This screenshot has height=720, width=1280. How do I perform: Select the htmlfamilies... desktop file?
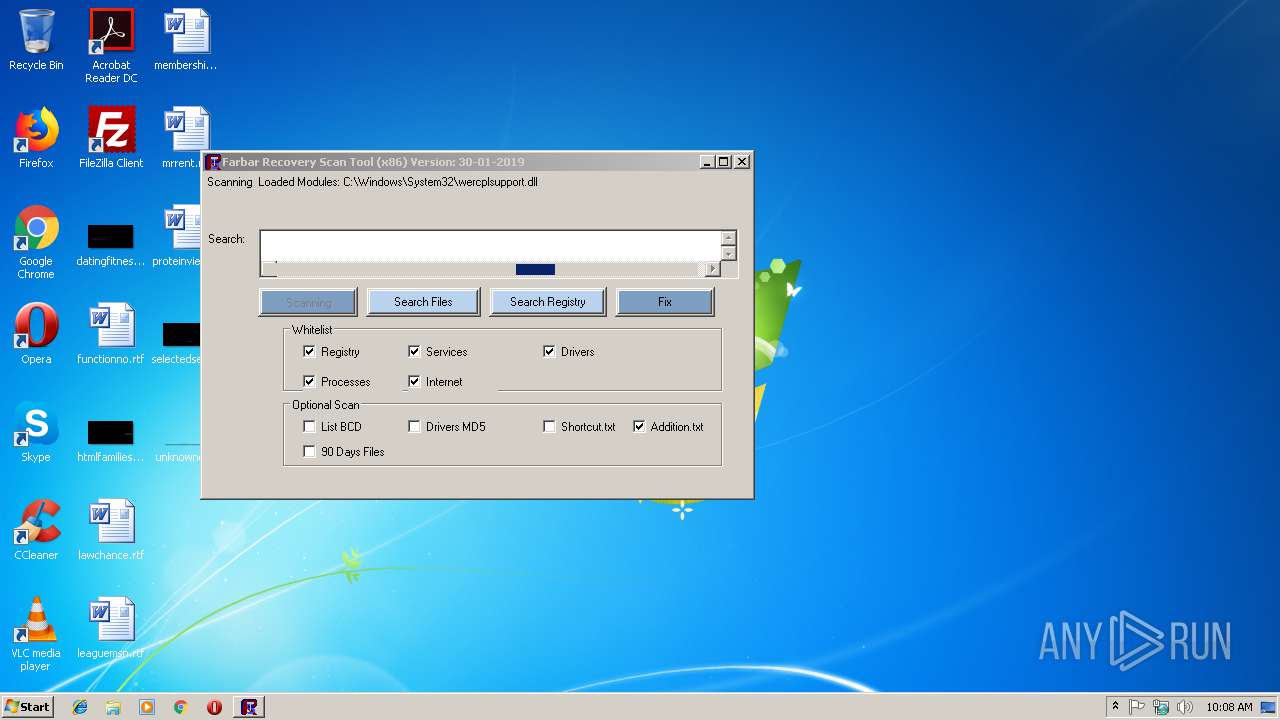(x=111, y=440)
